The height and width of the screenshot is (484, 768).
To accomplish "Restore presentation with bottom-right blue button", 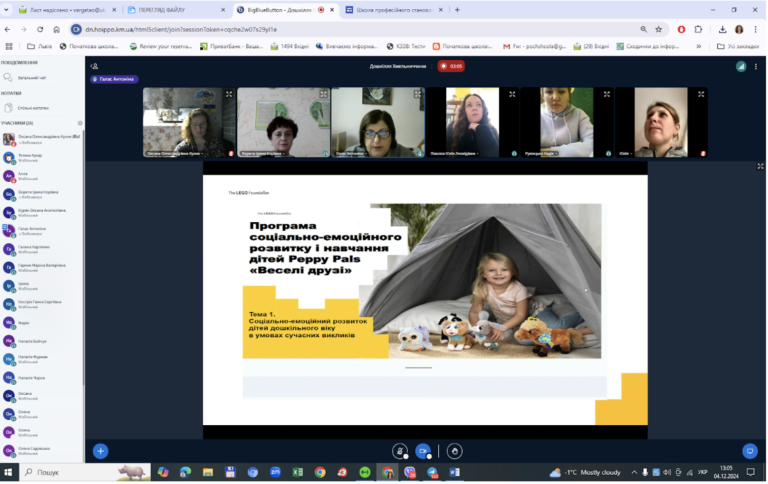I will point(749,451).
